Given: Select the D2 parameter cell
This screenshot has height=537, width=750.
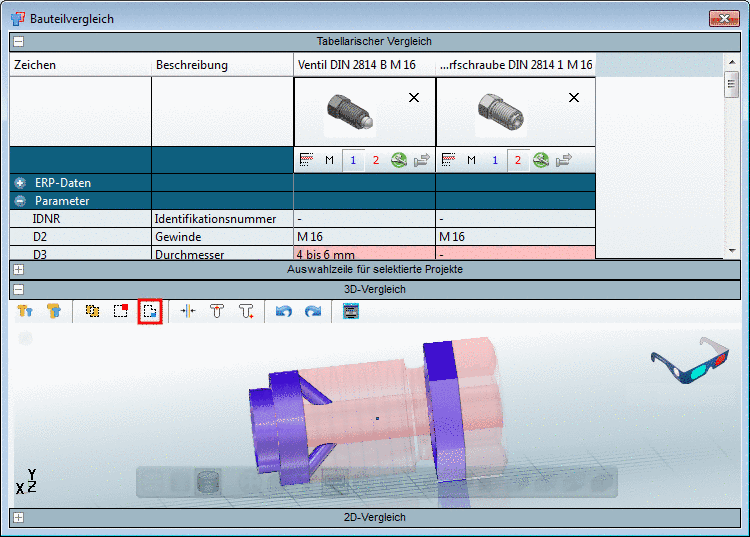Looking at the screenshot, I should (x=80, y=237).
